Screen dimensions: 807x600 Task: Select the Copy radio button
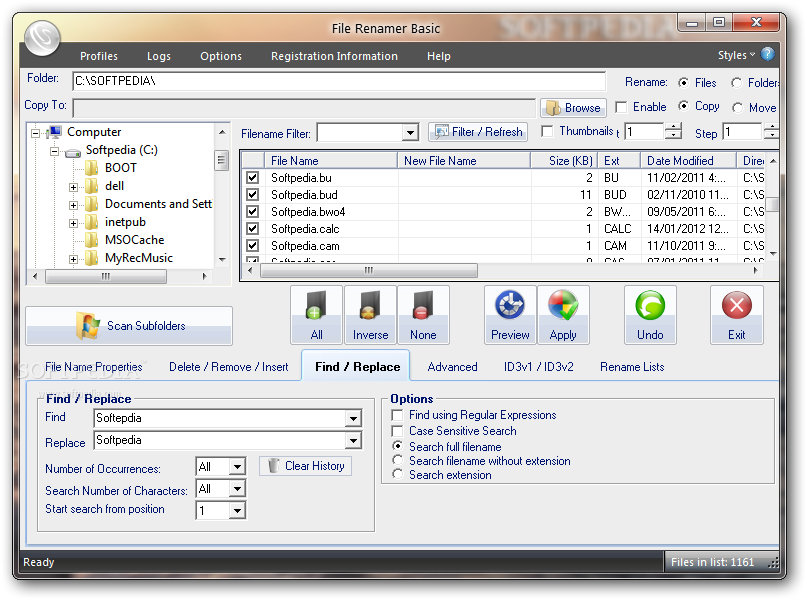pyautogui.click(x=683, y=106)
